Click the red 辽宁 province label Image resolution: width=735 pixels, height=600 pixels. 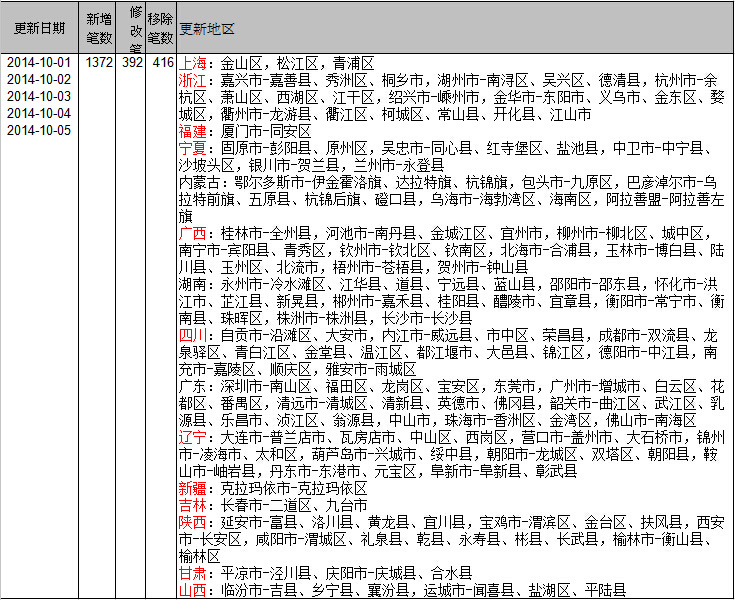click(x=192, y=436)
